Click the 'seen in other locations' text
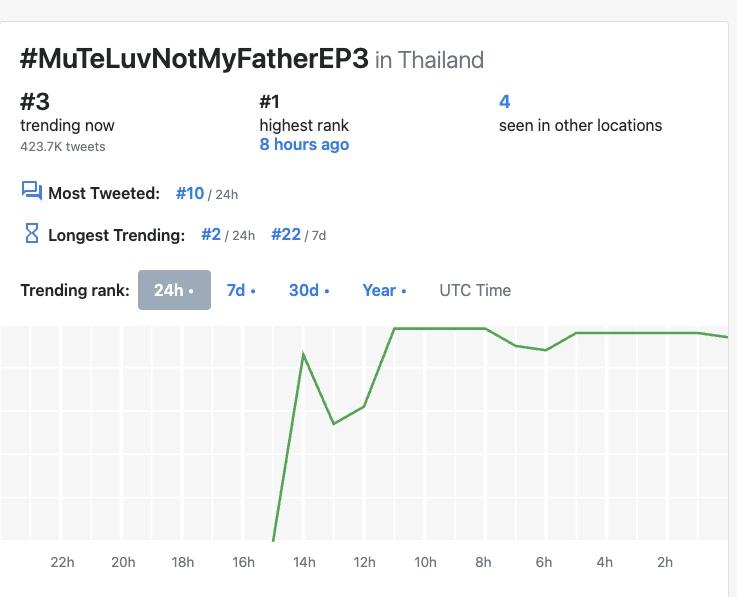The height and width of the screenshot is (597, 737). click(580, 125)
